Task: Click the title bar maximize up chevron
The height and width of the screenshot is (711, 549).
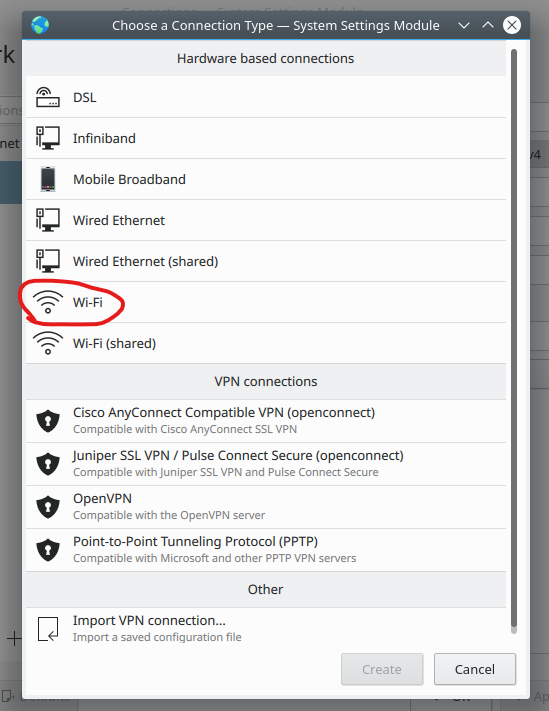Action: [x=488, y=25]
